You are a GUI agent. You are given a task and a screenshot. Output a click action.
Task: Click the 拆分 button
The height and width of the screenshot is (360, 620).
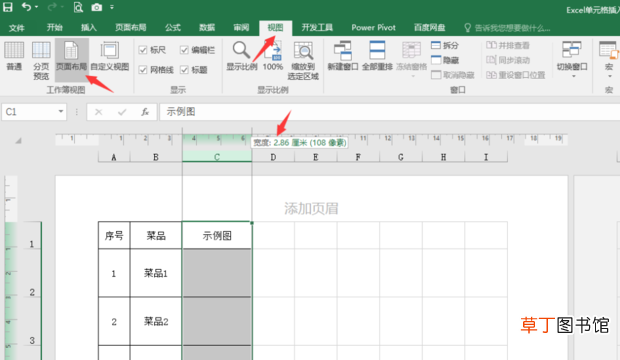(x=445, y=45)
